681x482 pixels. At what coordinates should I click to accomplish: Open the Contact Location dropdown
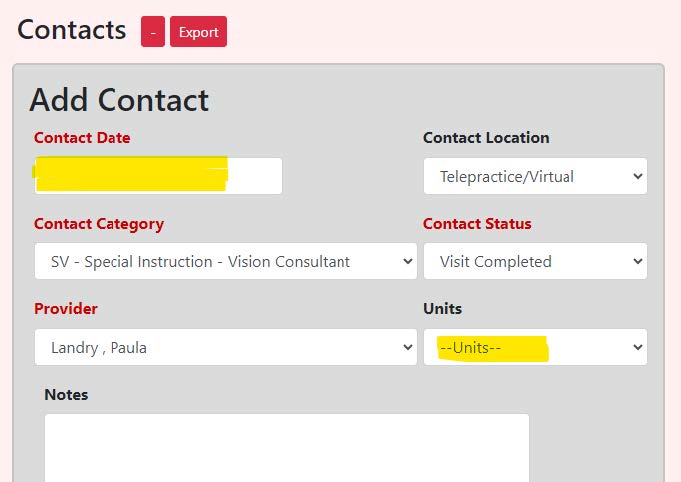point(534,176)
